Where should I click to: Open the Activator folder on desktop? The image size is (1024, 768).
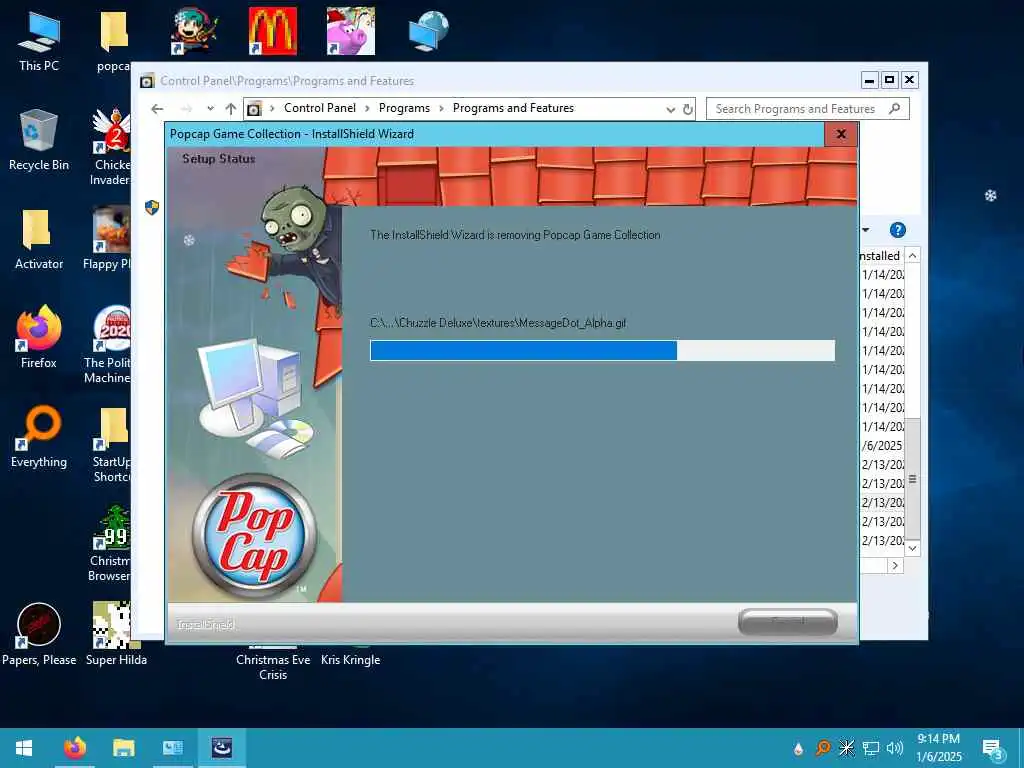[39, 239]
